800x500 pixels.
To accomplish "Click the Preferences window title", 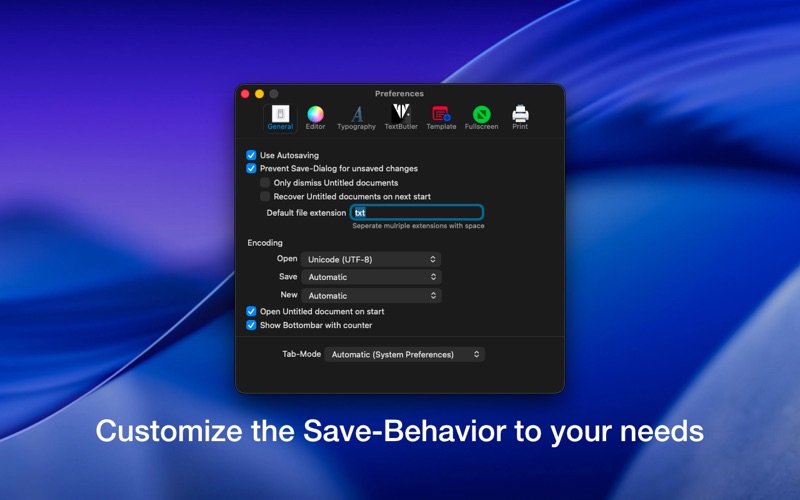I will pyautogui.click(x=399, y=94).
